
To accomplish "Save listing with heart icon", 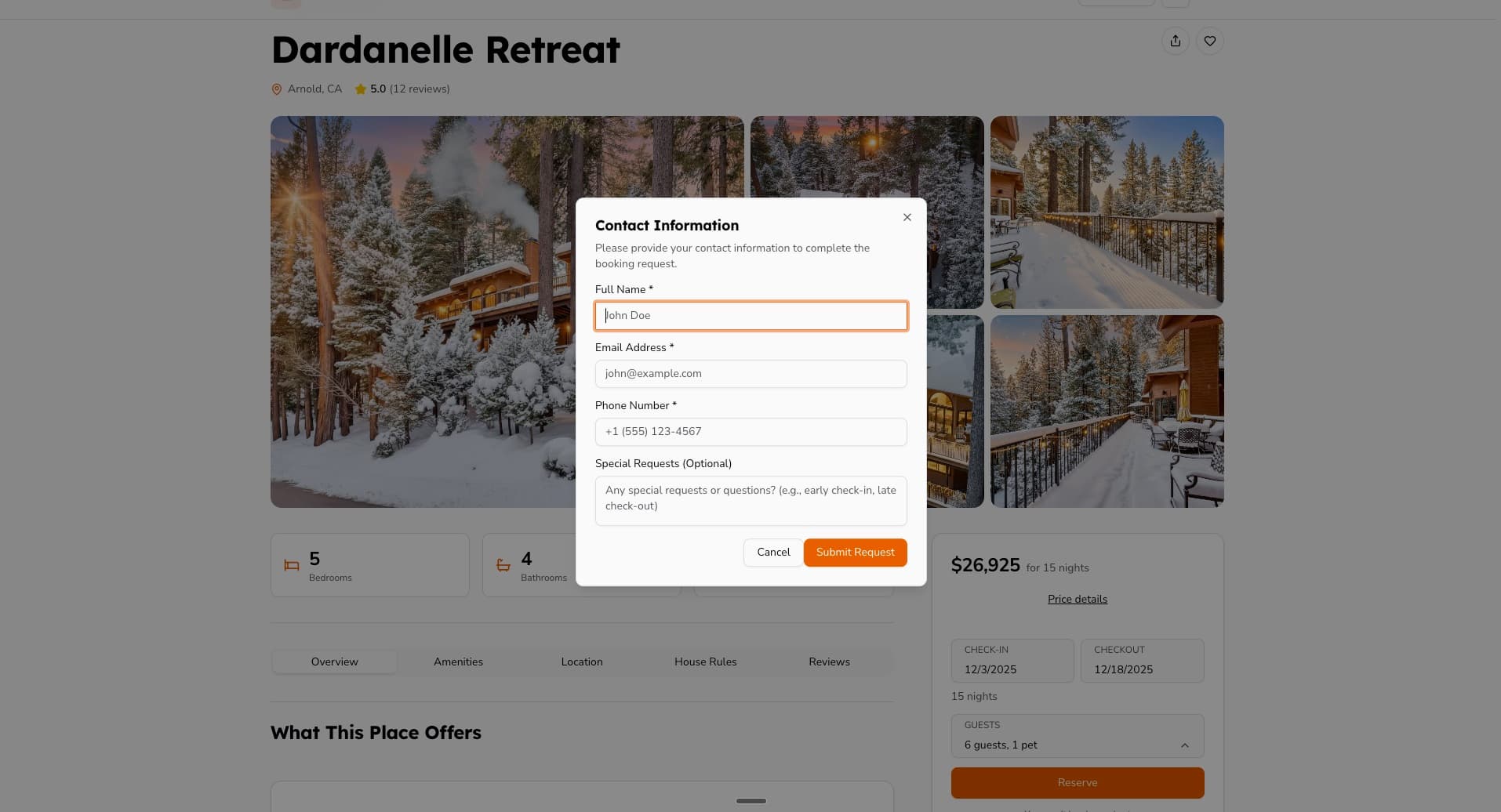I will 1209,41.
